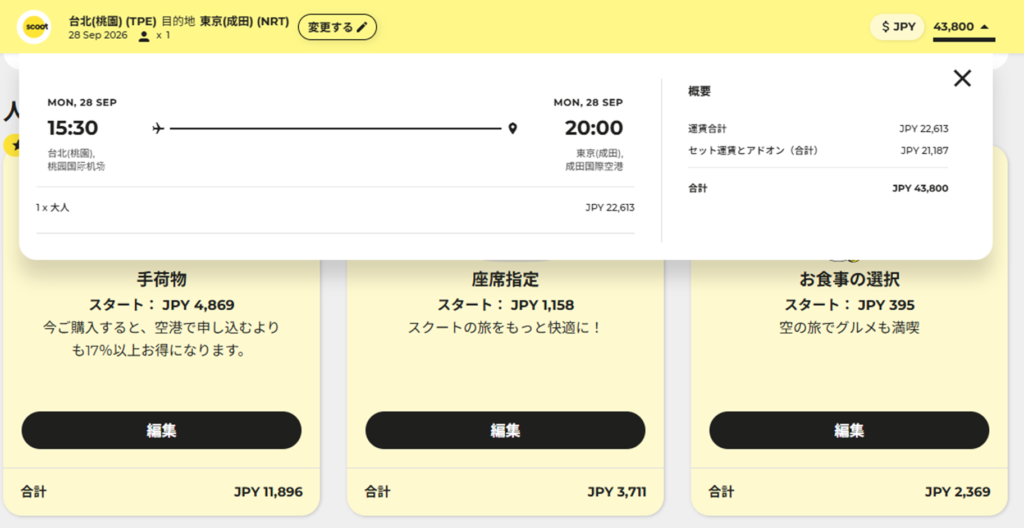Click the passenger count person icon
1024x528 pixels.
[x=144, y=36]
